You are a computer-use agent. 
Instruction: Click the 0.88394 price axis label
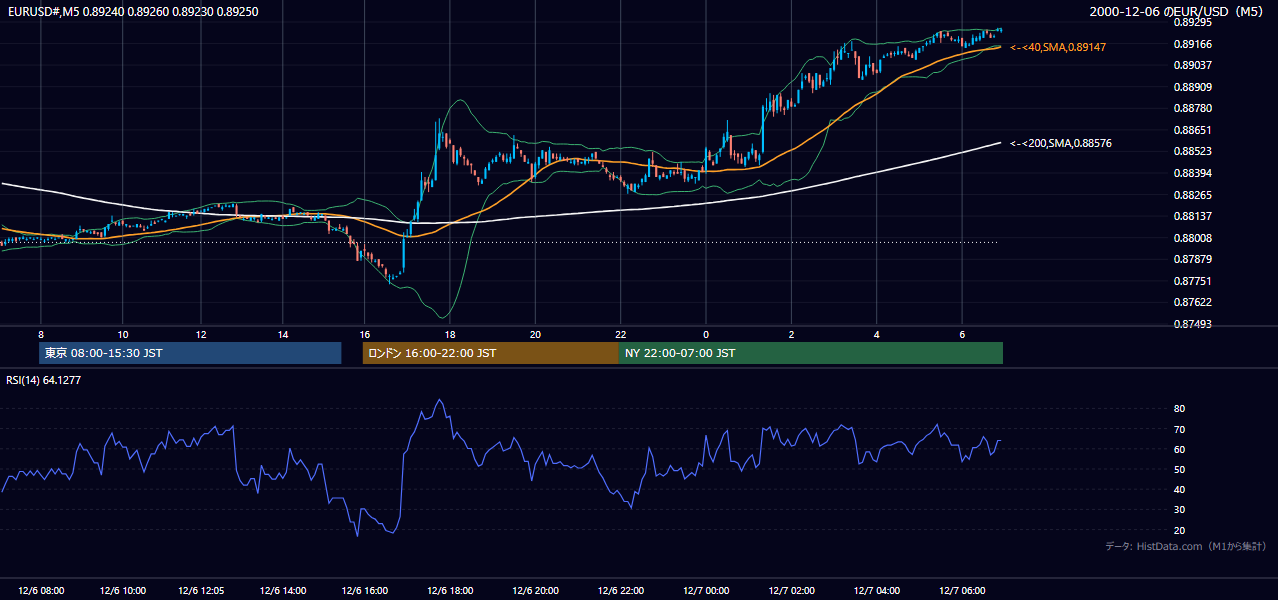(1192, 173)
